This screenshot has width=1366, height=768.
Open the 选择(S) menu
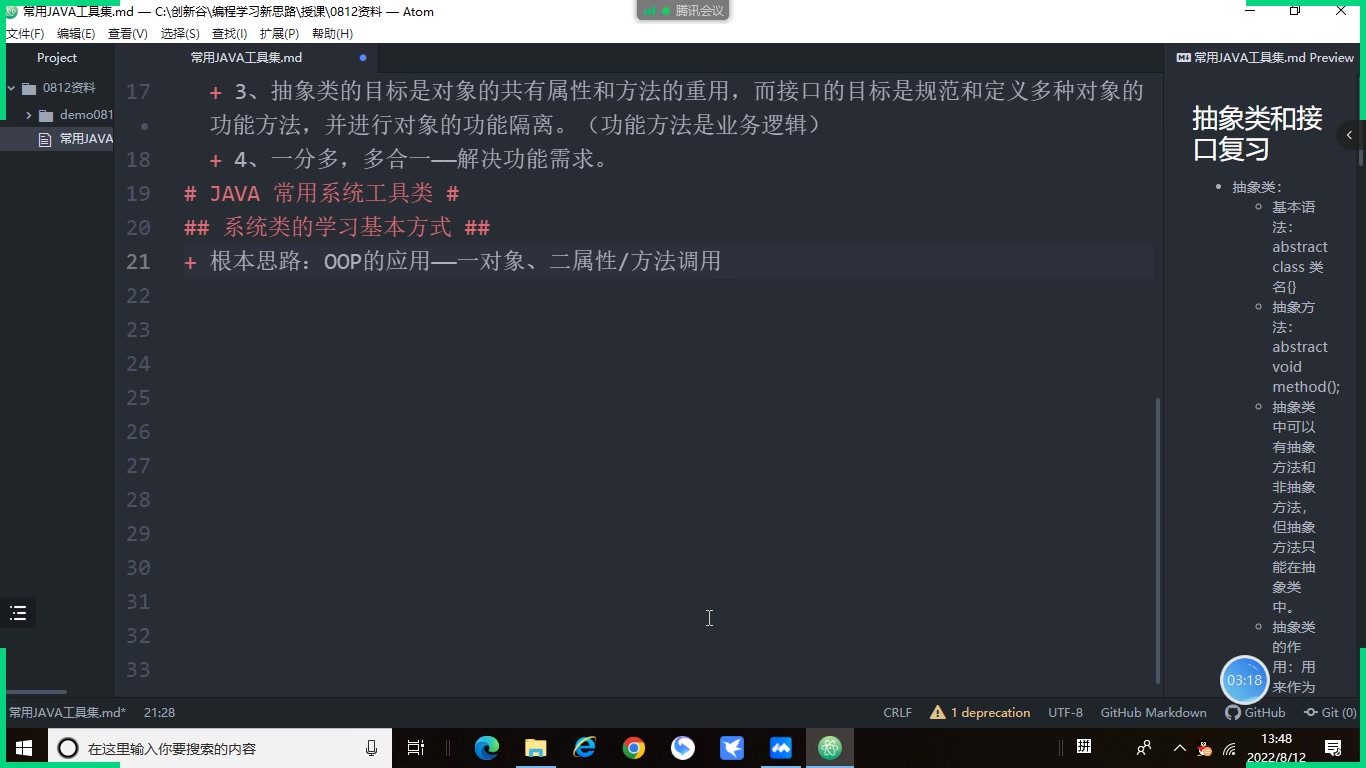pos(180,33)
